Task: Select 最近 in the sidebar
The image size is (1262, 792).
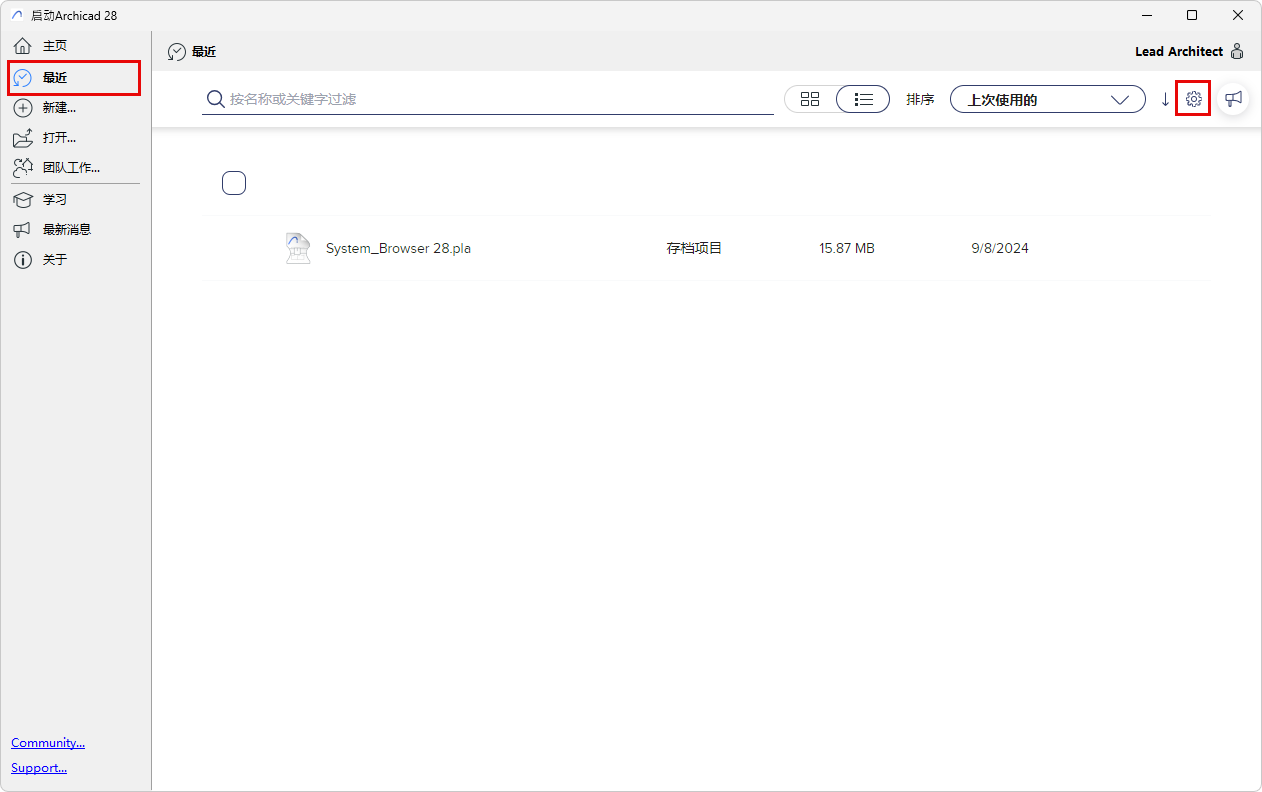Action: 75,77
